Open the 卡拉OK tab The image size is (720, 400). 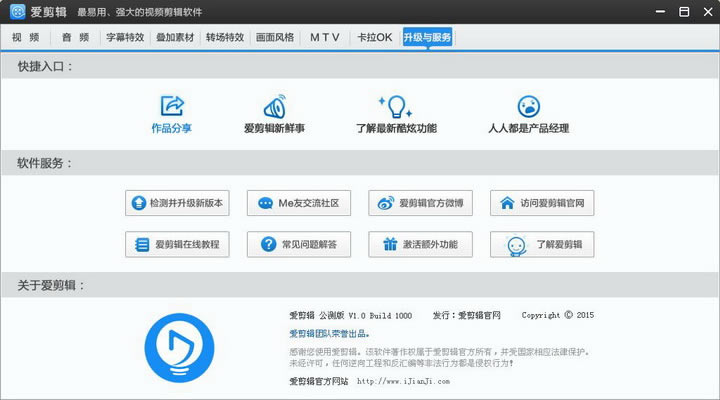(x=375, y=38)
